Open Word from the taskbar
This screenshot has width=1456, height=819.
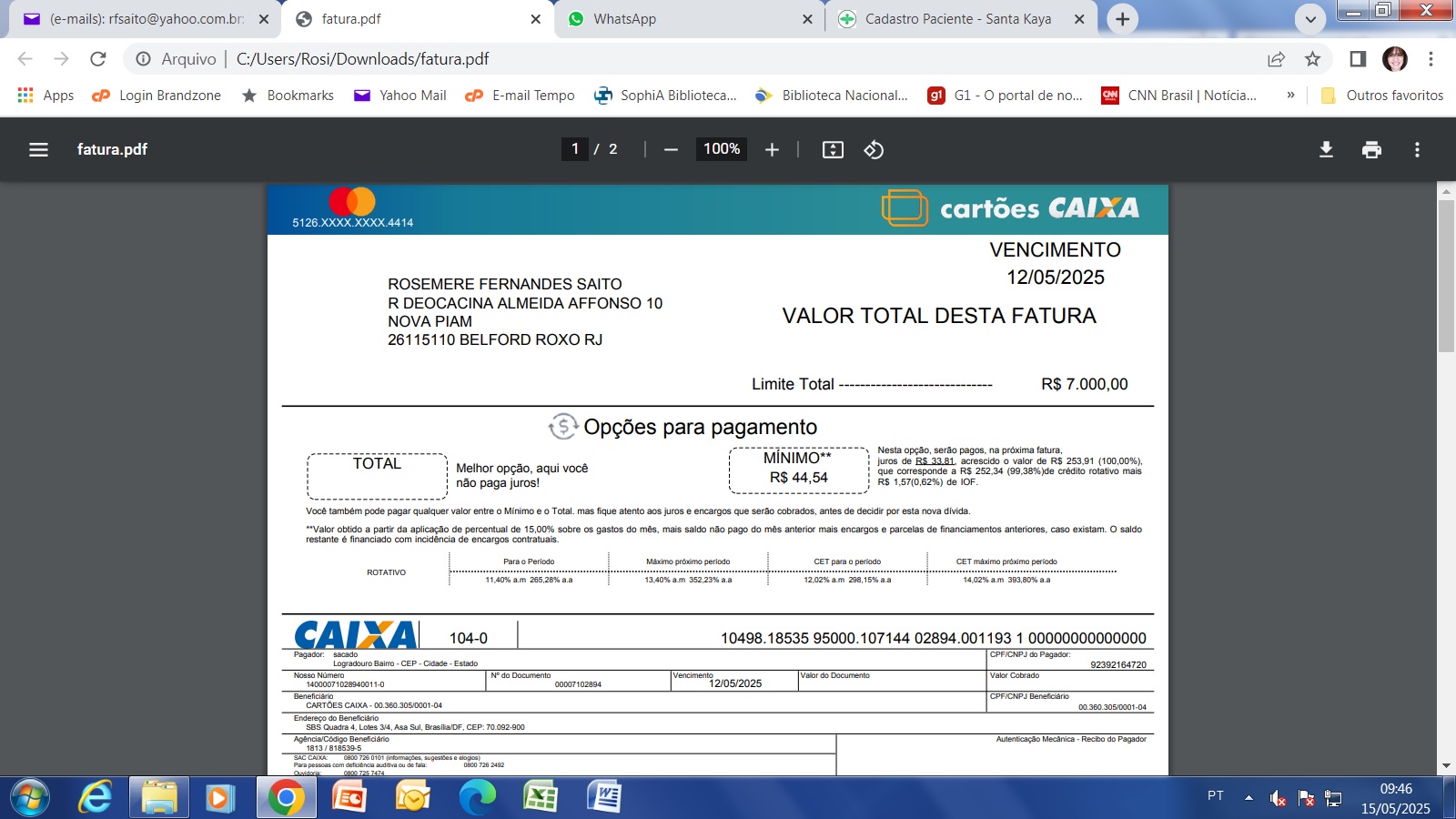[604, 798]
